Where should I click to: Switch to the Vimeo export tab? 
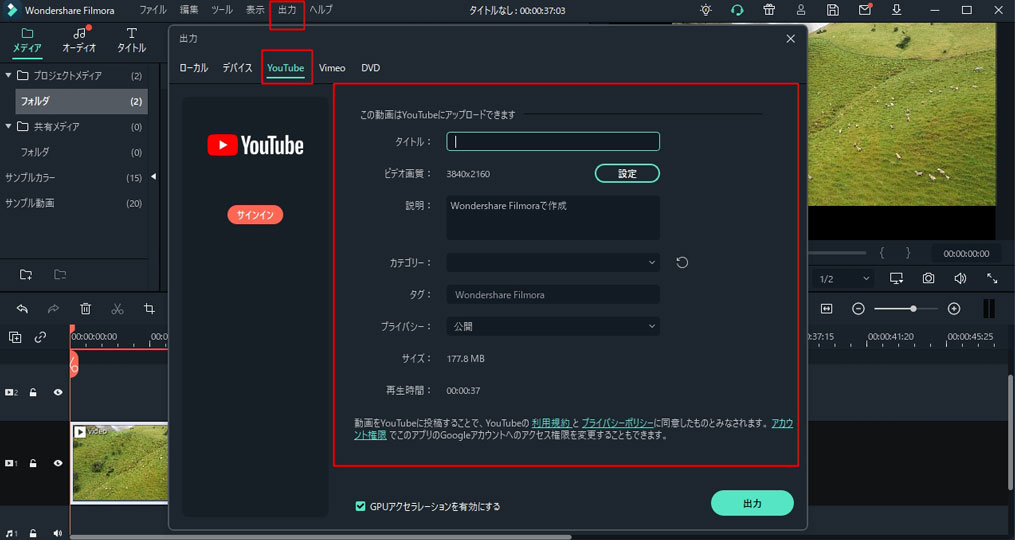[x=332, y=68]
